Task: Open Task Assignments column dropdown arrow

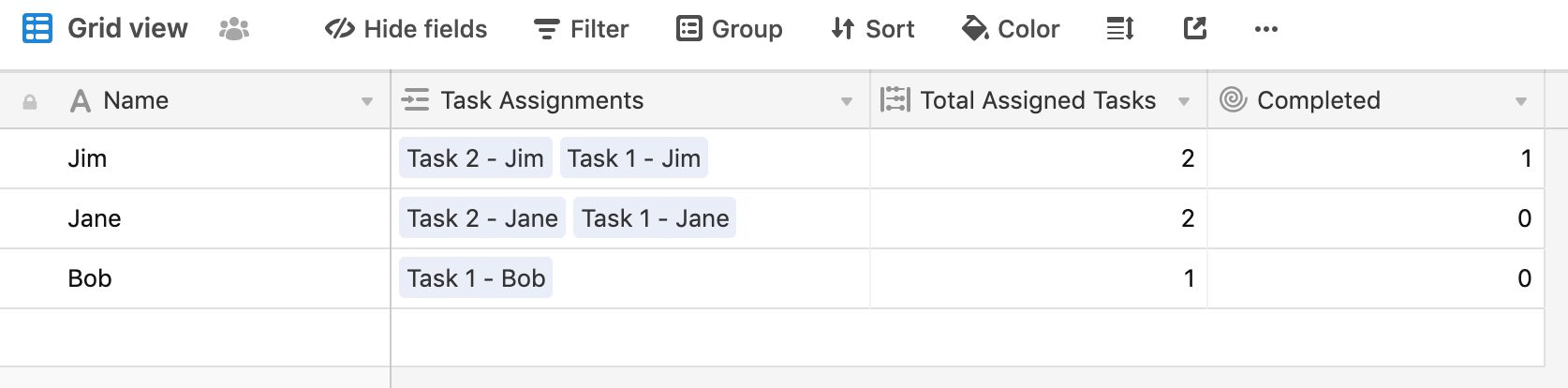Action: [x=847, y=101]
